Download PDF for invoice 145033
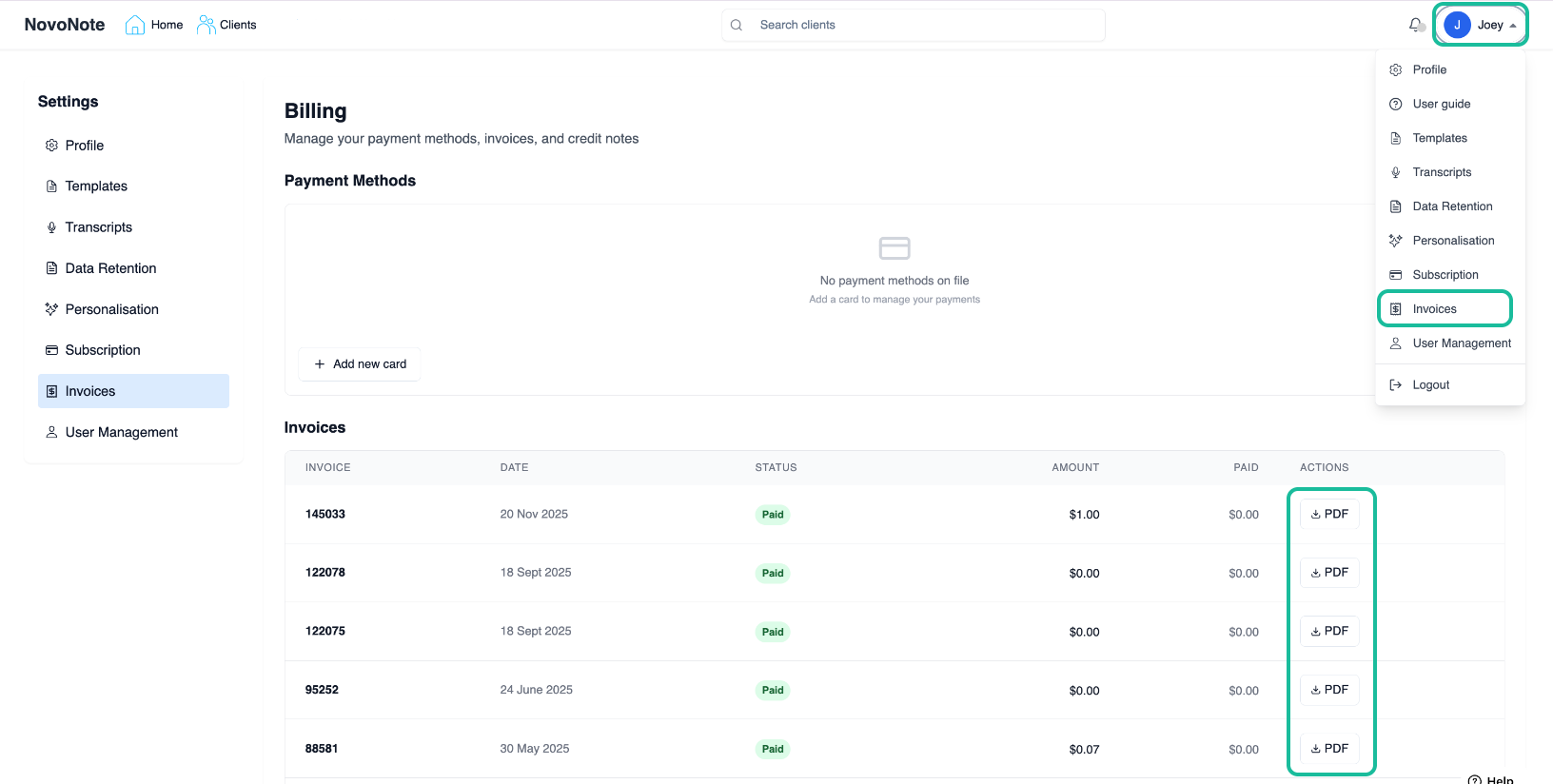The width and height of the screenshot is (1553, 784). [x=1329, y=514]
